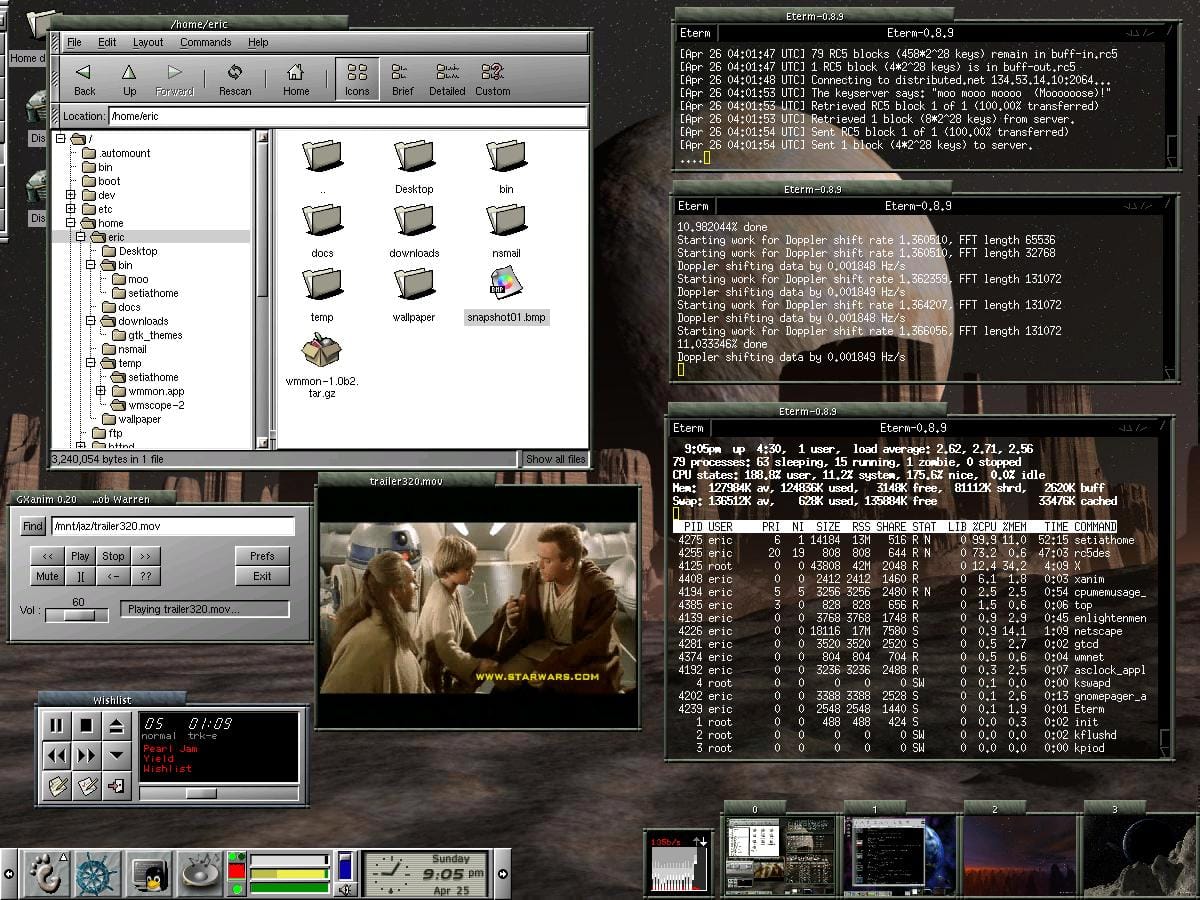Open the File menu
1200x900 pixels.
[74, 42]
